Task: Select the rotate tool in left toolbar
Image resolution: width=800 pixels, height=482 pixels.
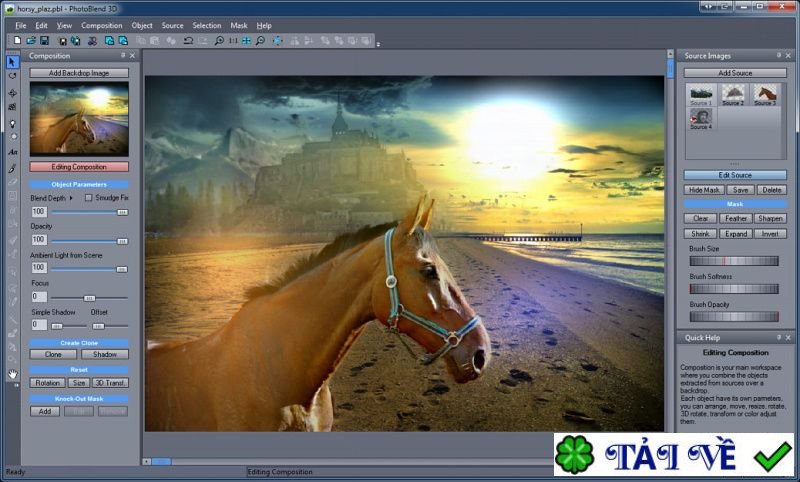Action: pos(12,76)
